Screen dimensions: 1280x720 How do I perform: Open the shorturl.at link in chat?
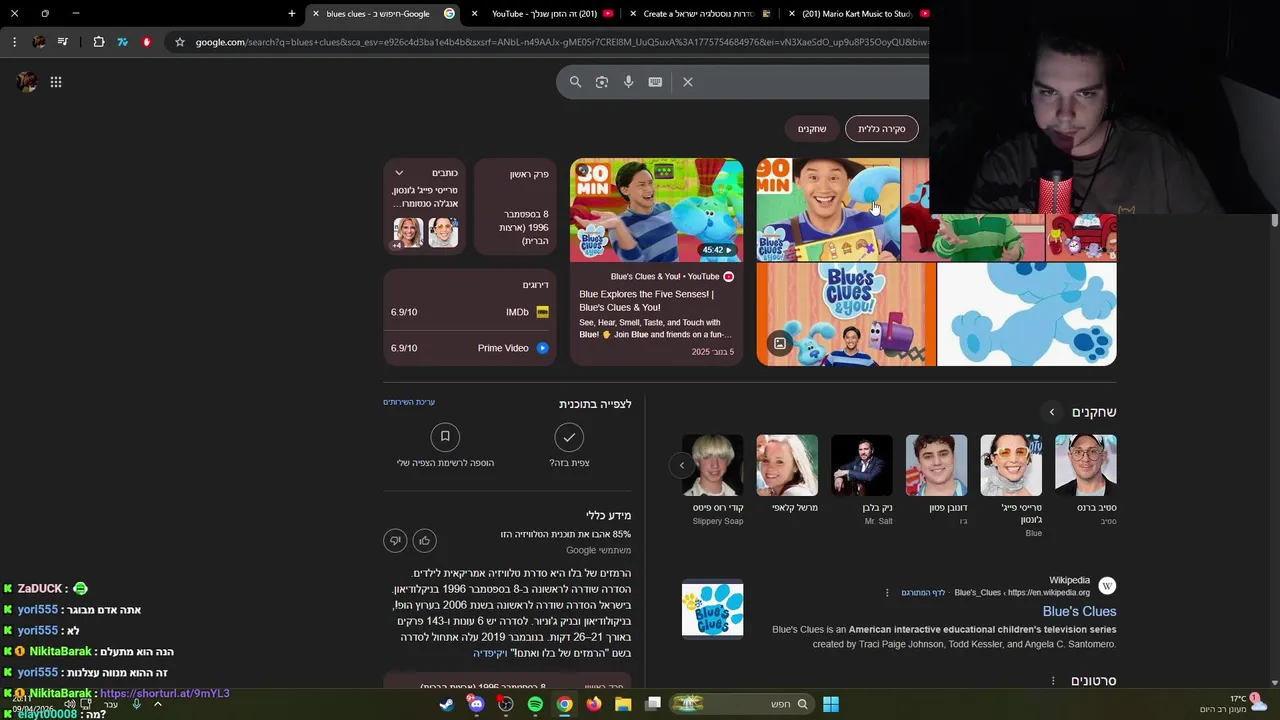(165, 693)
